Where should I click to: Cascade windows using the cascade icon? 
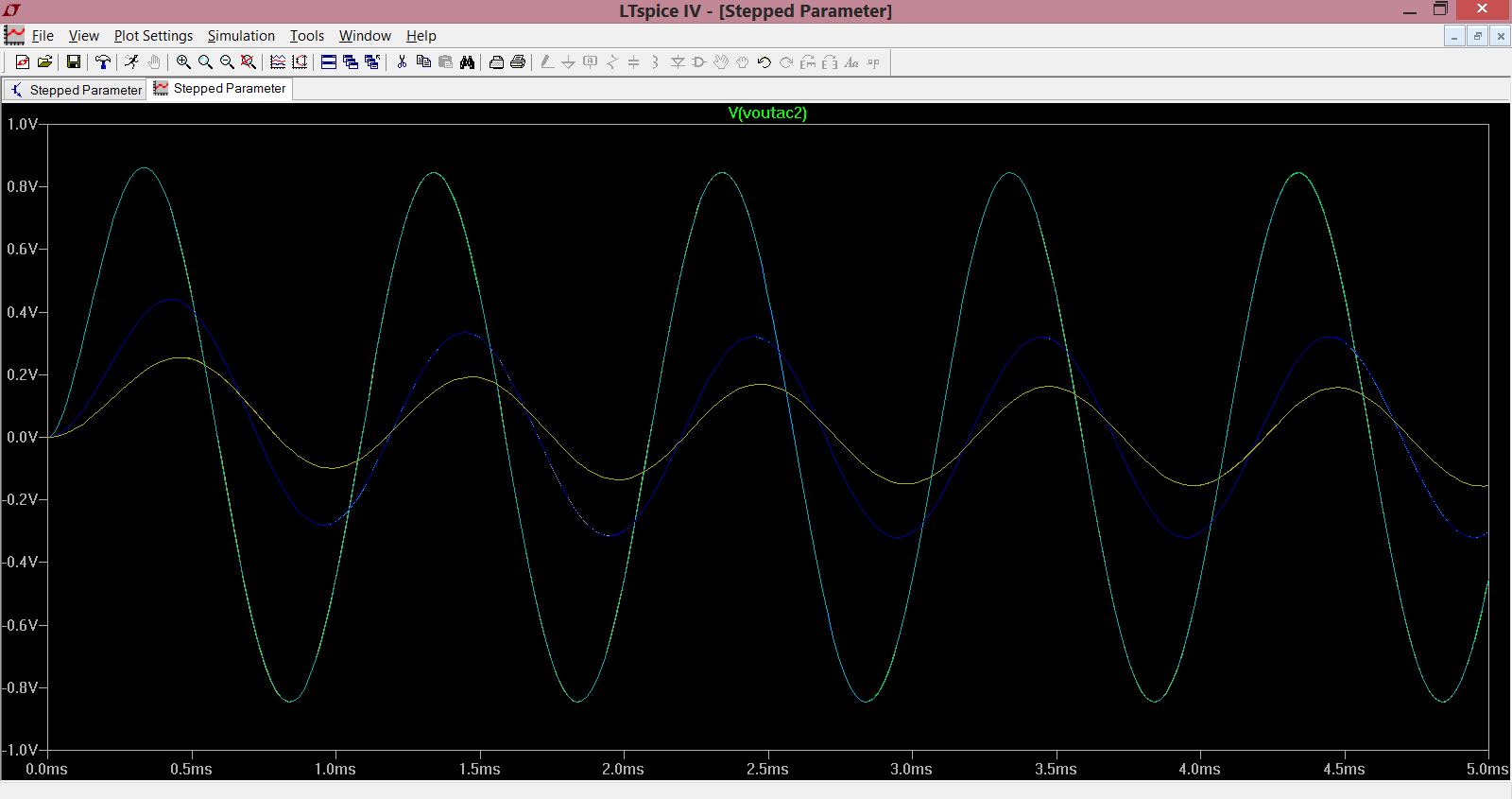click(x=351, y=62)
